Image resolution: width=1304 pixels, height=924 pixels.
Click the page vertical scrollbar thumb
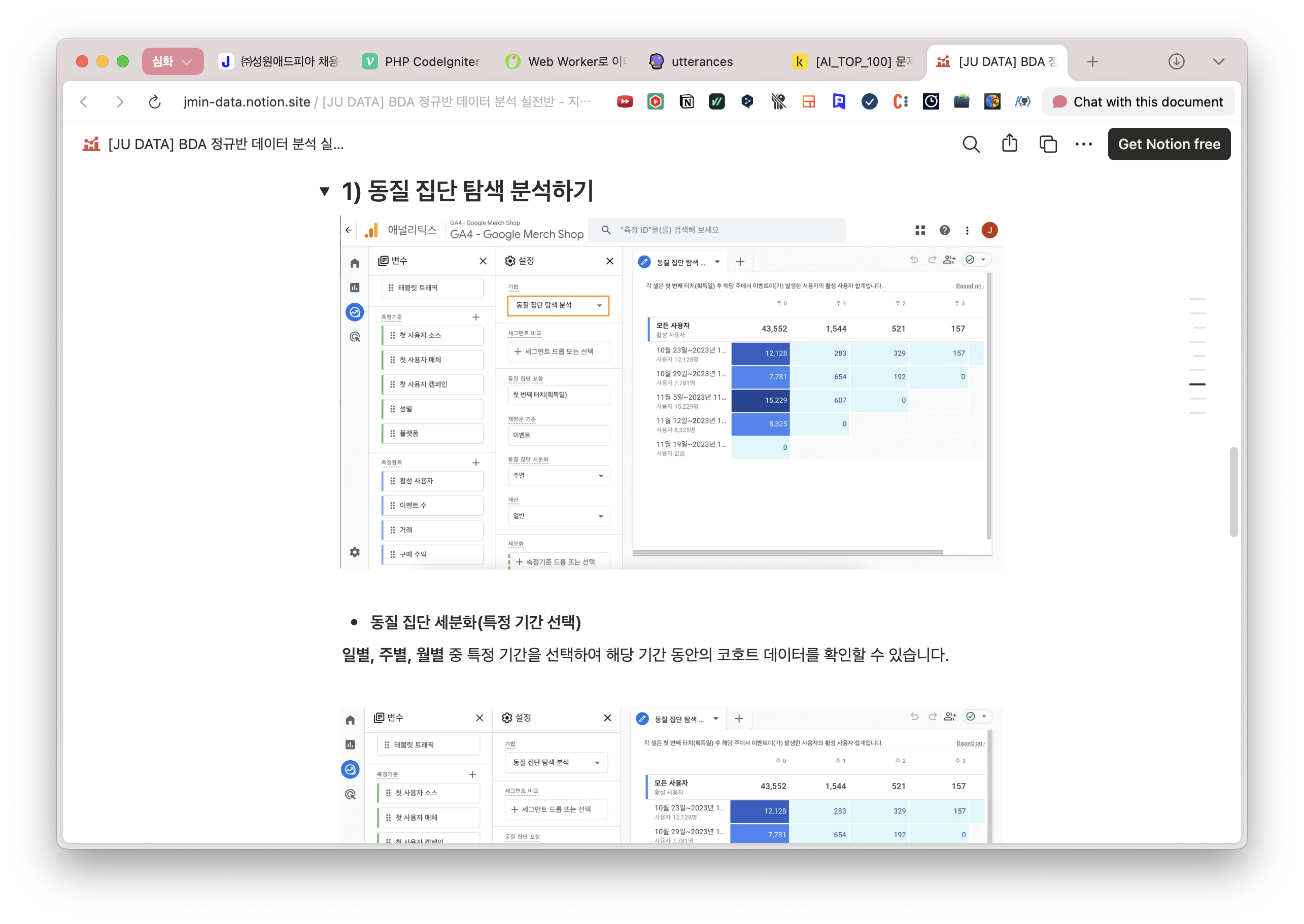tap(1233, 491)
